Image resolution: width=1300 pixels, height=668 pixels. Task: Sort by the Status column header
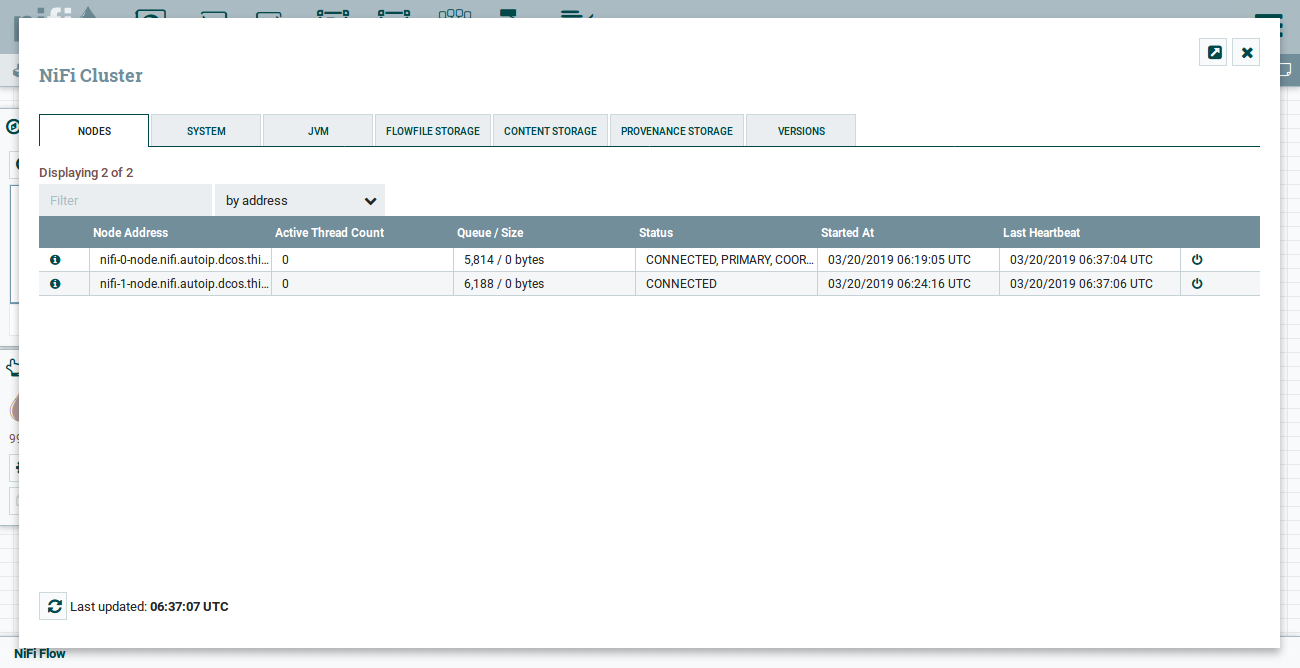pos(726,232)
